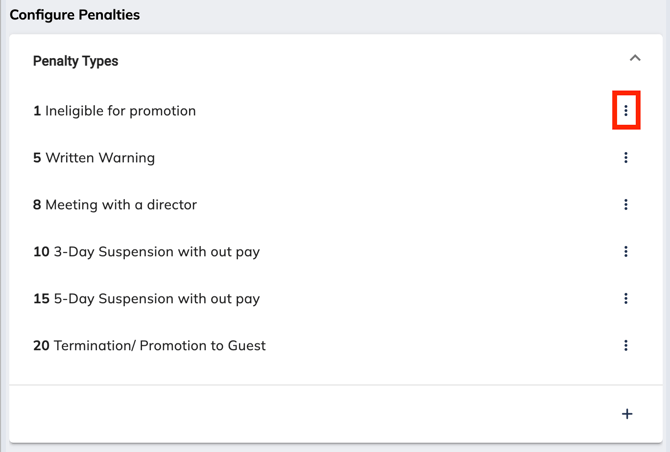Open the Written Warning kebab menu
The image size is (670, 452).
[x=626, y=157]
